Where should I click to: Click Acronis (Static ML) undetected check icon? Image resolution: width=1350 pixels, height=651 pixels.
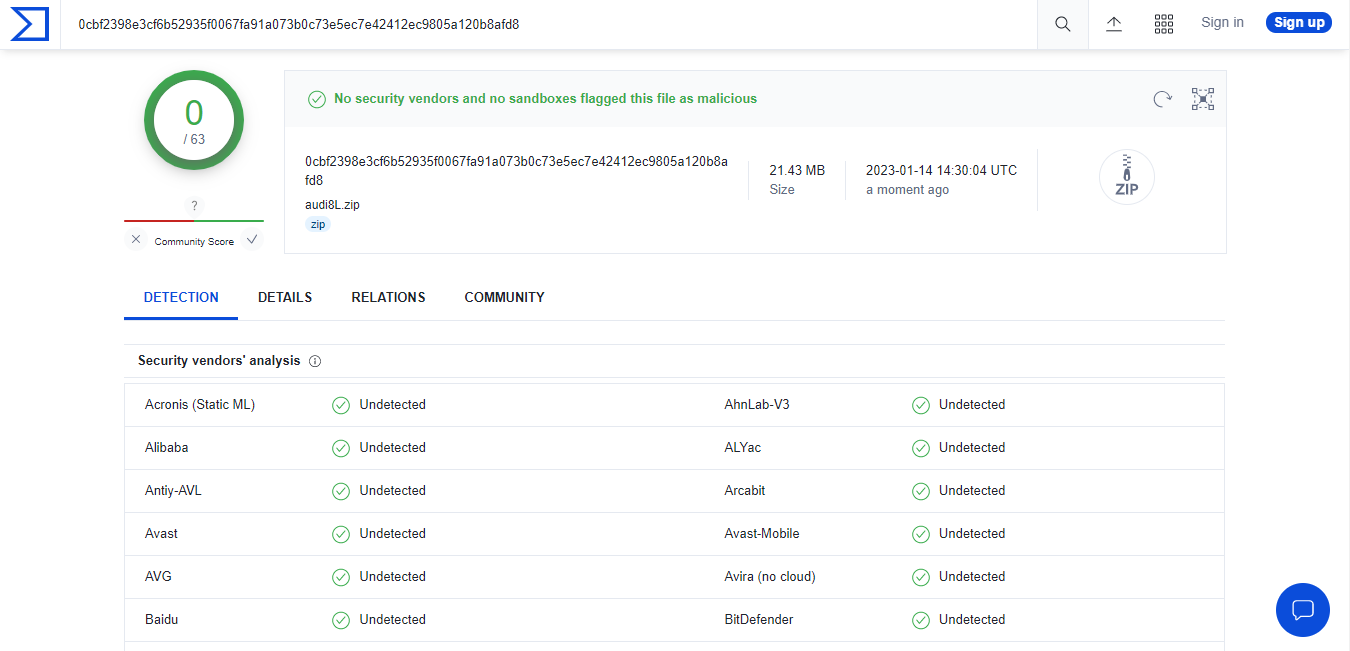click(x=341, y=405)
